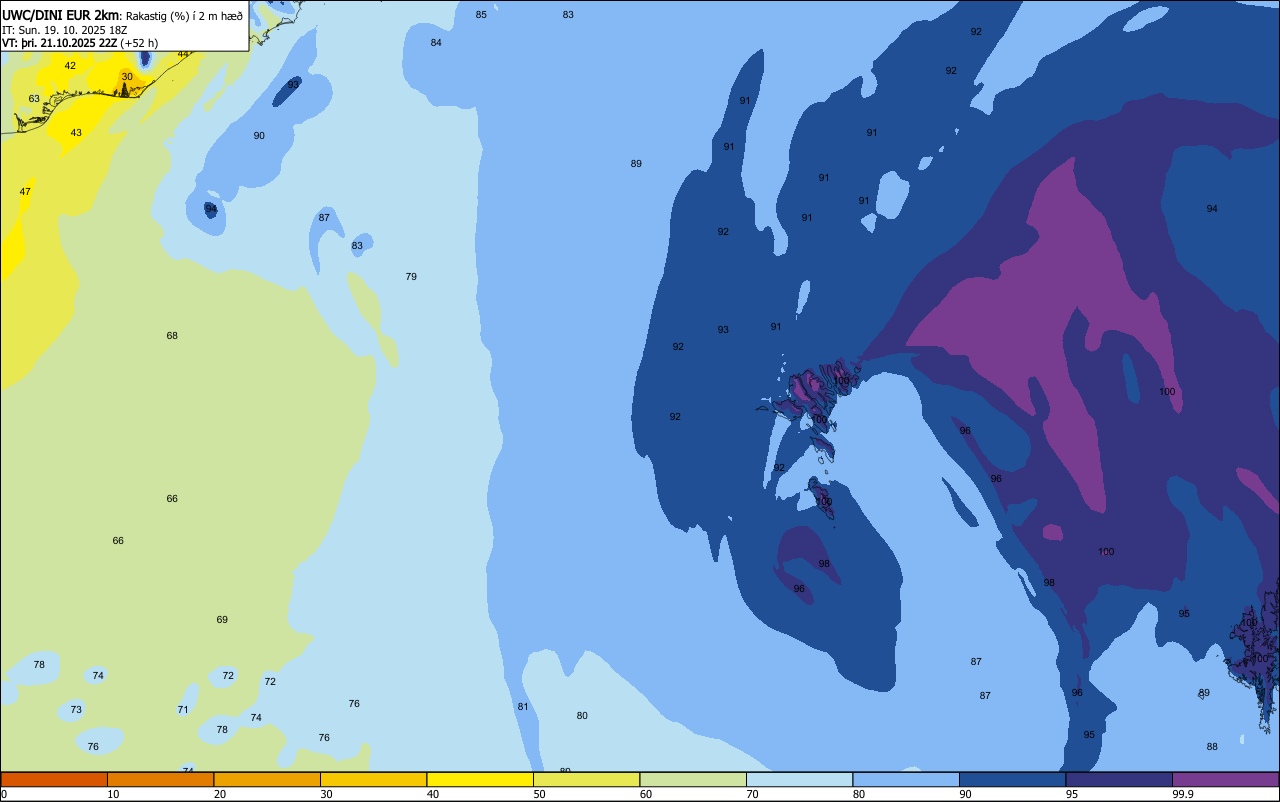Click the map title 'UWC/DINI EUR 2km'

point(61,15)
